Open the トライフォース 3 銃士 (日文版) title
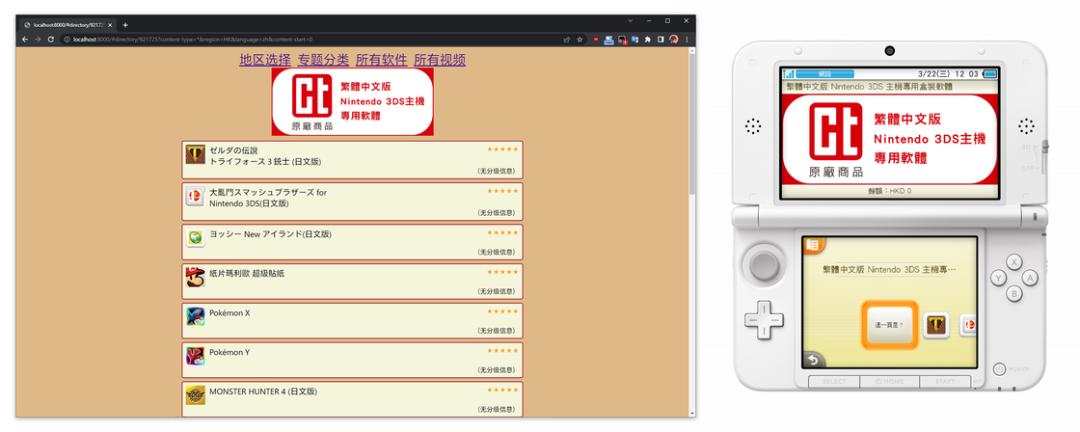This screenshot has height=432, width=1080. pos(265,162)
